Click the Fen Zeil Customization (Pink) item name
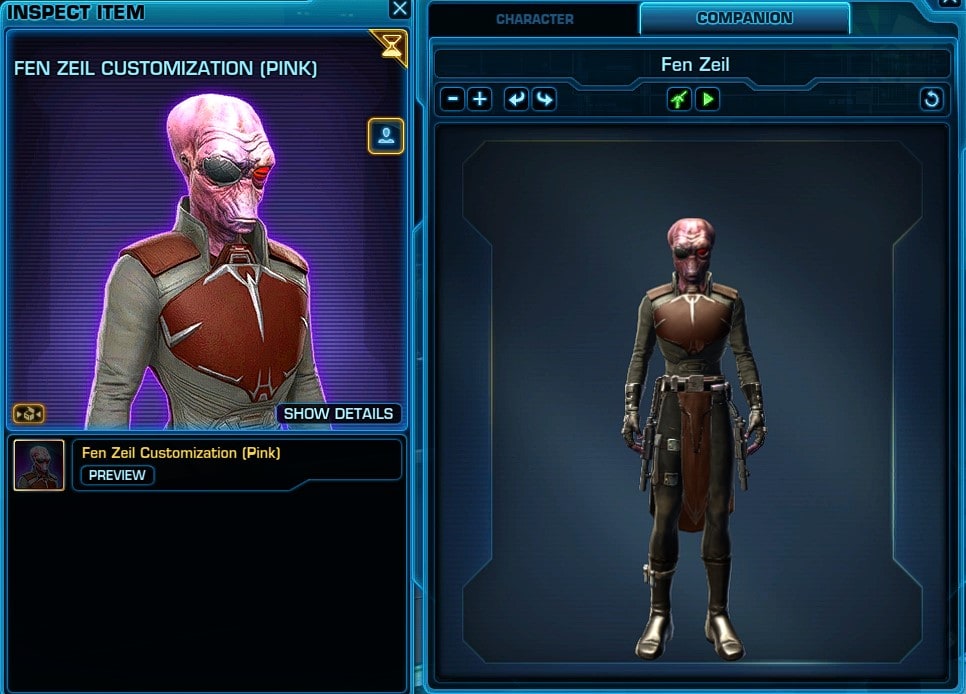The height and width of the screenshot is (694, 966). tap(181, 453)
